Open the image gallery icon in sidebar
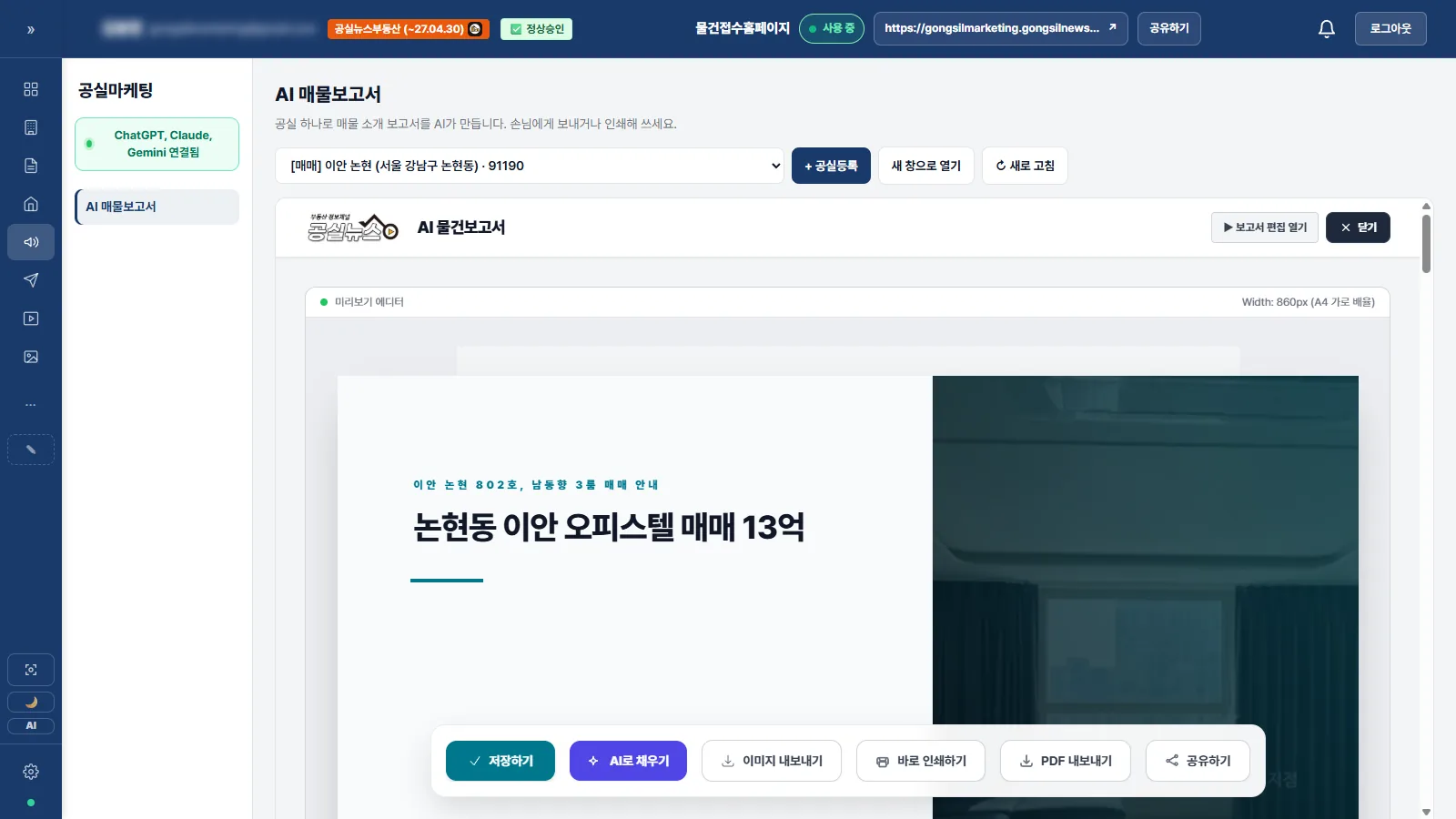The height and width of the screenshot is (819, 1456). pyautogui.click(x=31, y=357)
